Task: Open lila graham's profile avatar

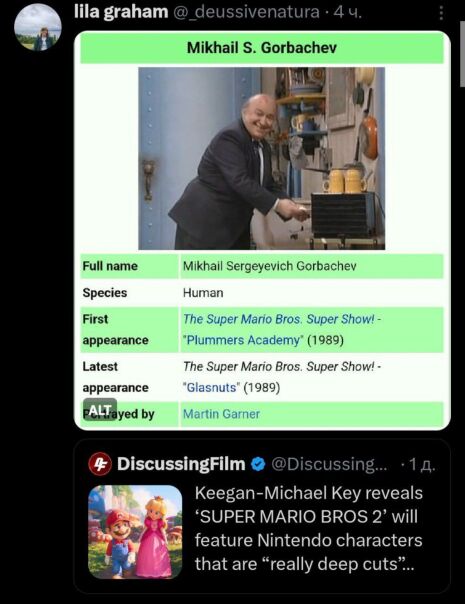Action: (x=38, y=28)
